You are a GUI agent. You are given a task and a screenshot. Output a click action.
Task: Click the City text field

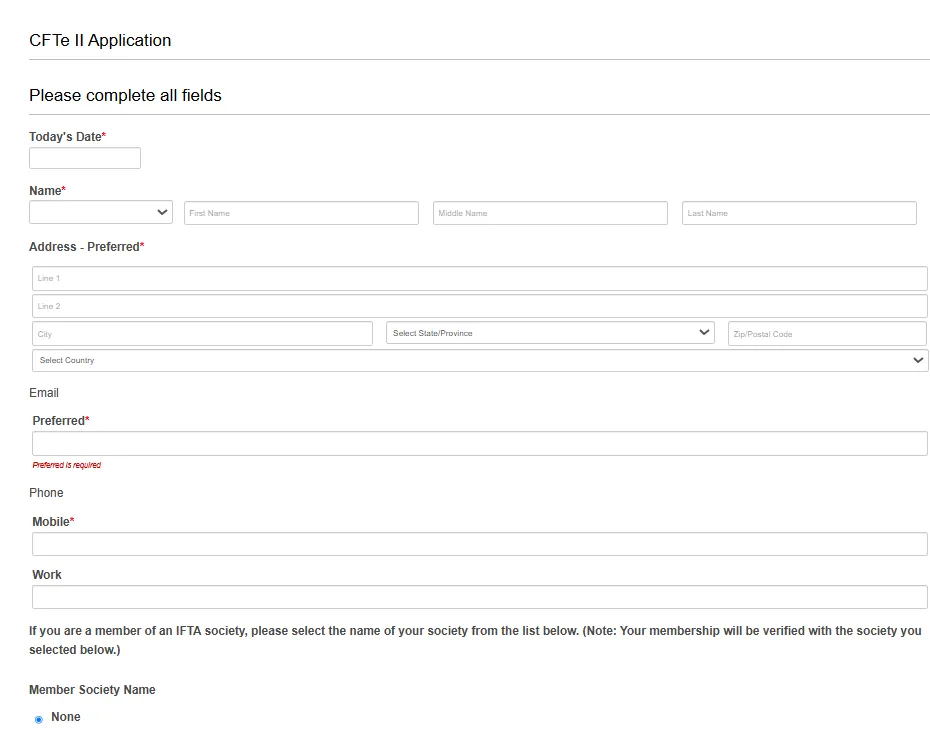point(202,334)
